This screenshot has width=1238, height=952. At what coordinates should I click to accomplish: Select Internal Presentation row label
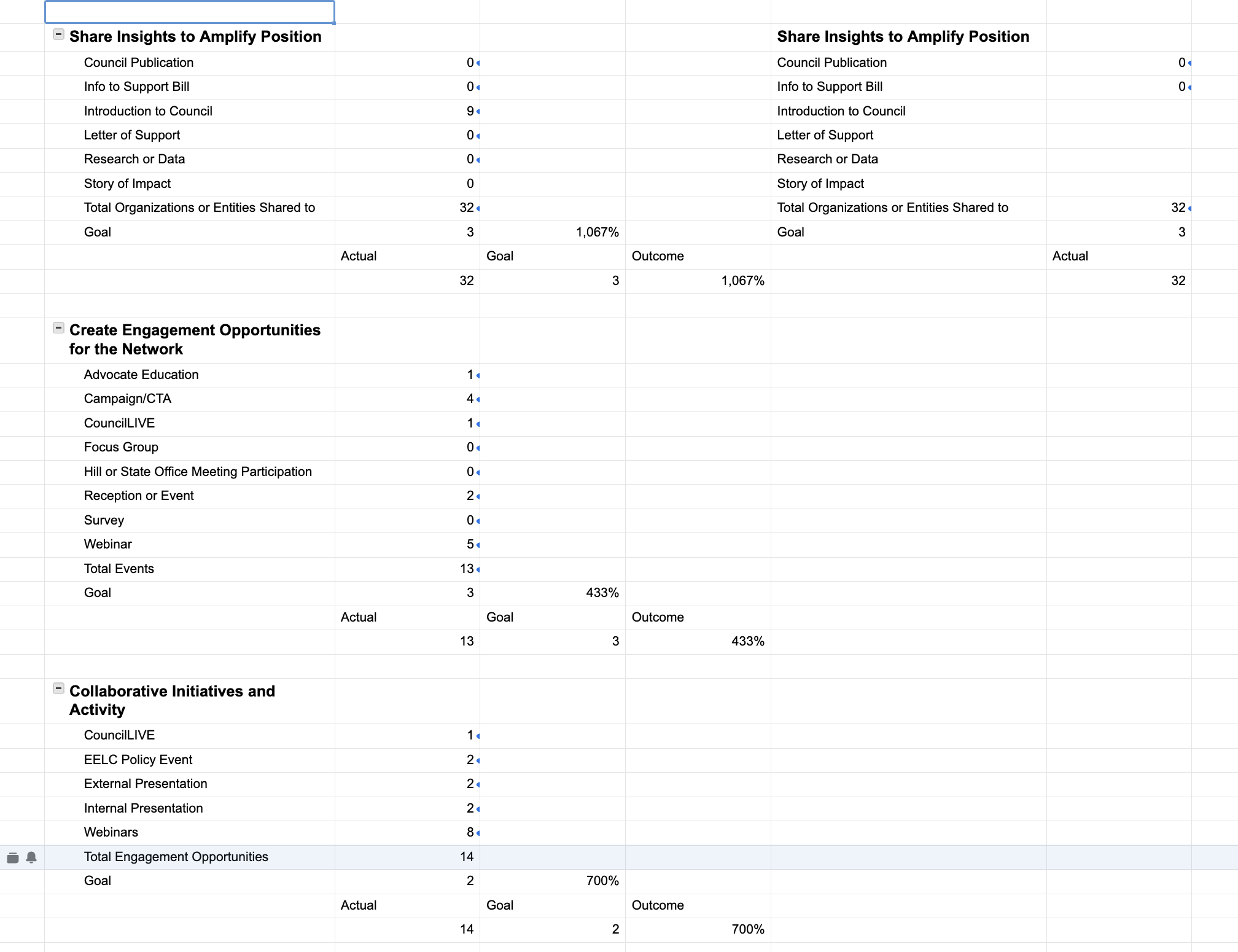pyautogui.click(x=144, y=808)
